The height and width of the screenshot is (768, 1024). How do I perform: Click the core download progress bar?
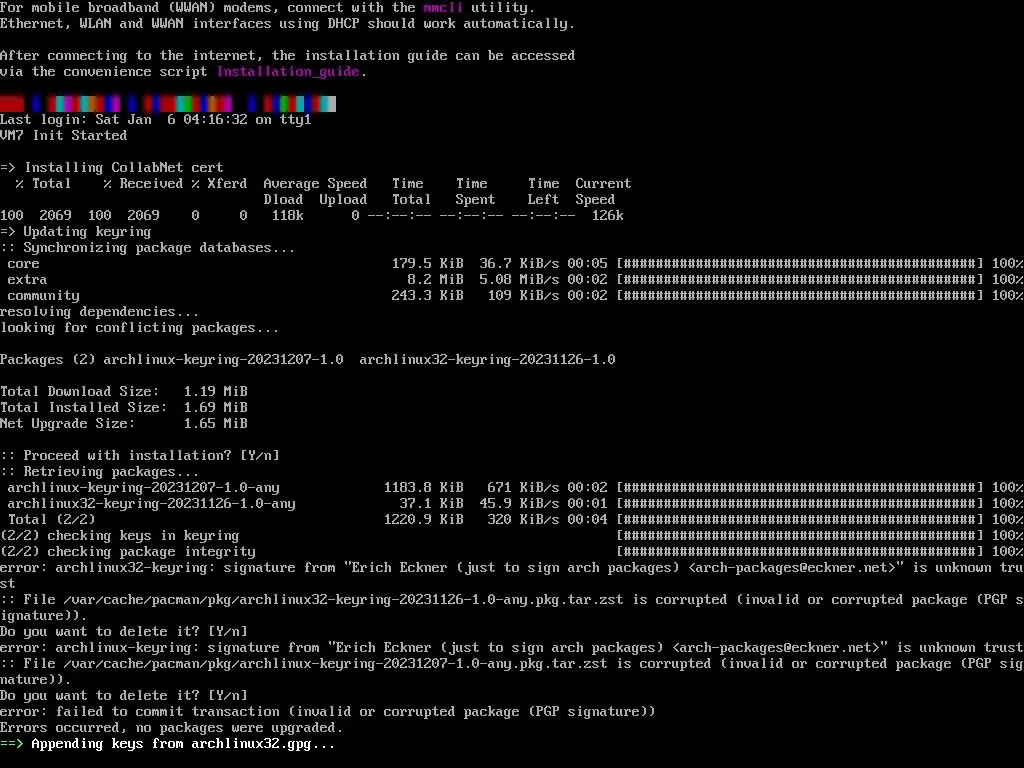pyautogui.click(x=800, y=264)
